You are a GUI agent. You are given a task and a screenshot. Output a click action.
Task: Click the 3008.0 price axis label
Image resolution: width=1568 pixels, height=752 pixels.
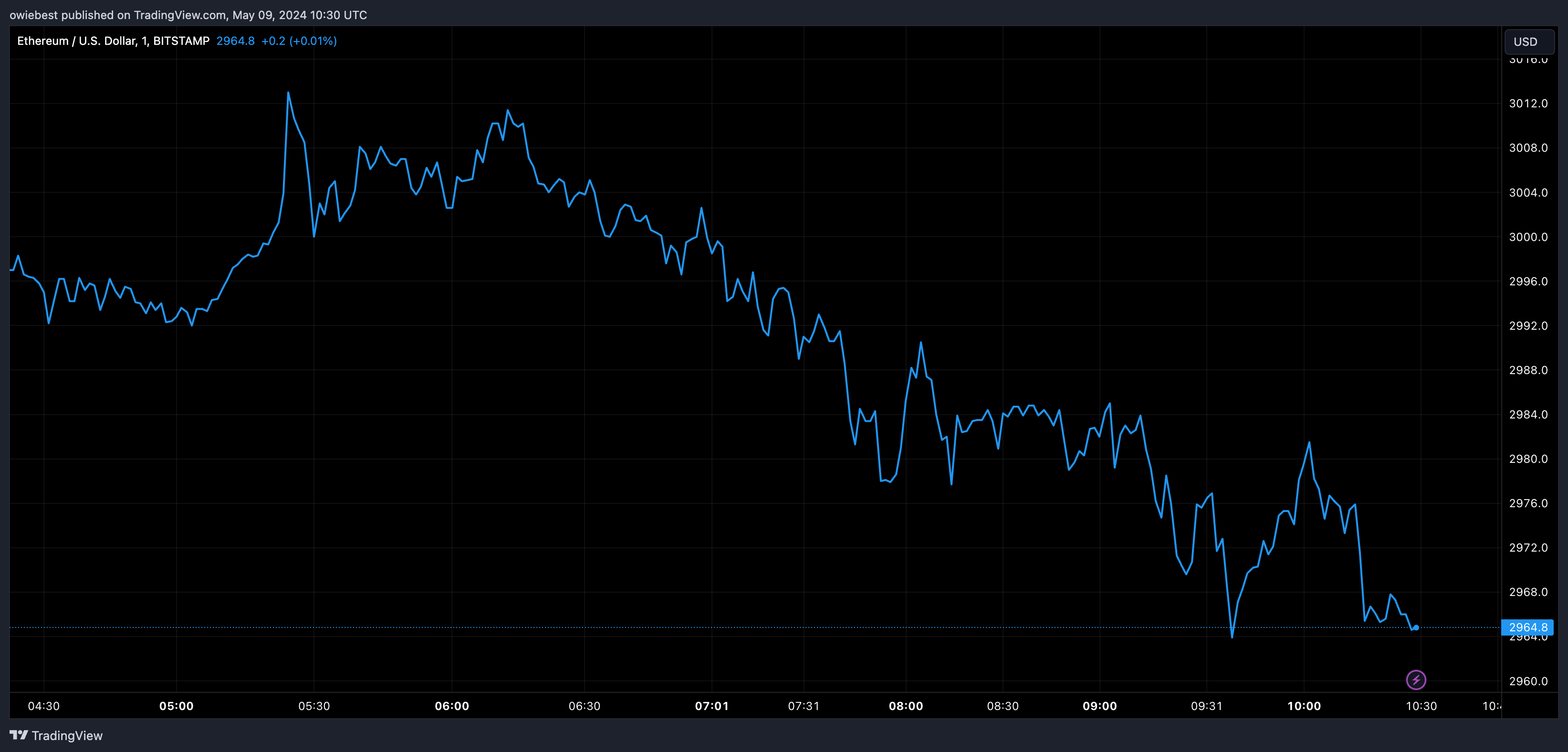(x=1528, y=148)
